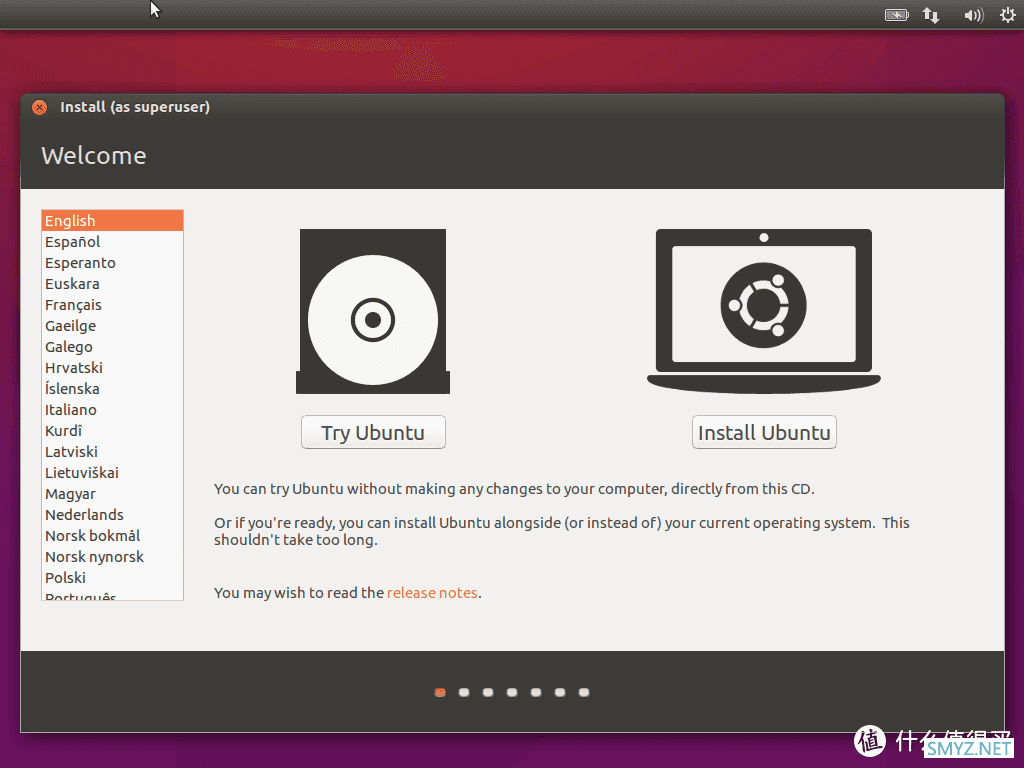This screenshot has height=768, width=1024.
Task: Click the CD disc illustration
Action: pos(373,311)
